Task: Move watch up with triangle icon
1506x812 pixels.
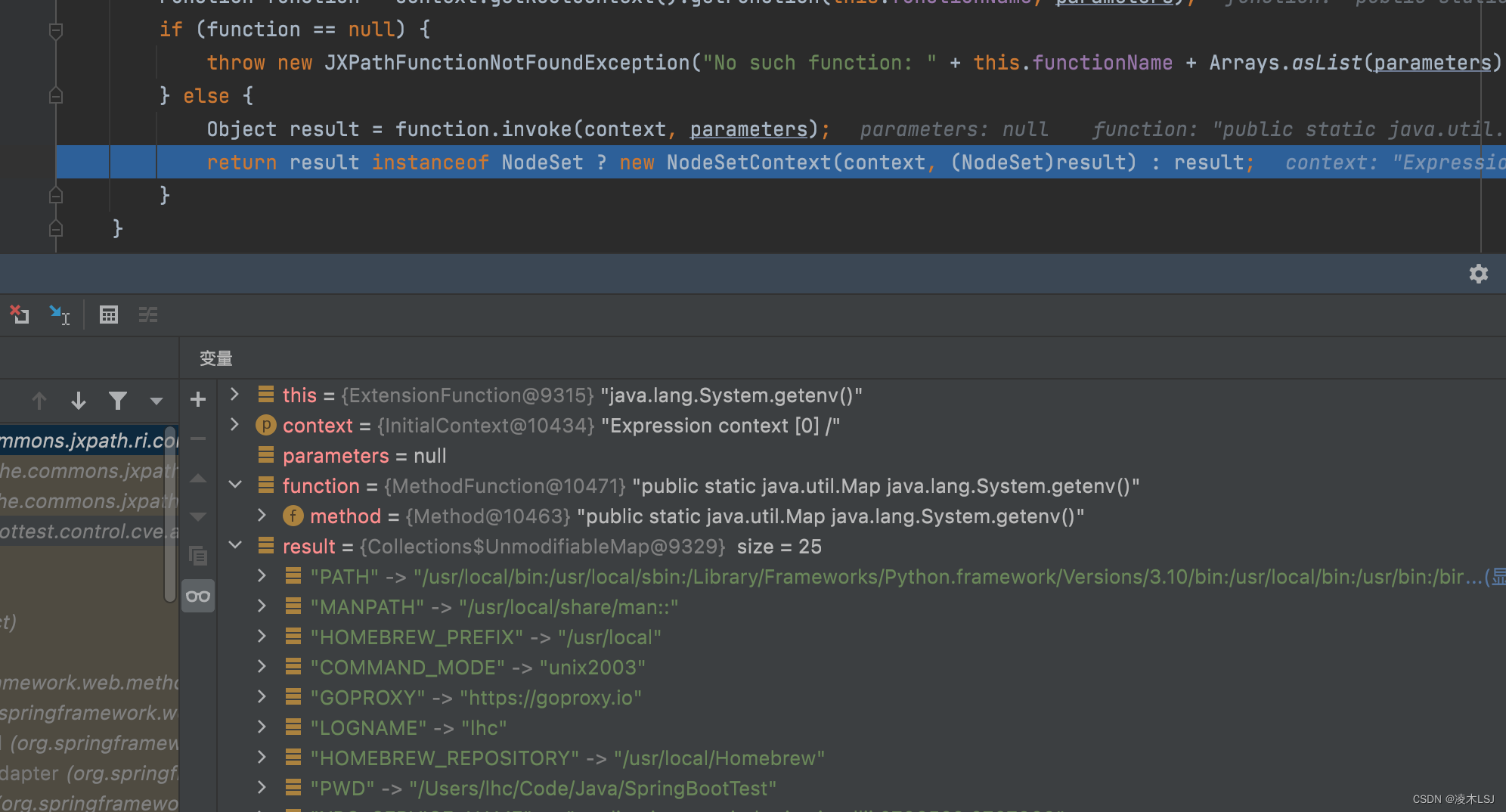Action: coord(198,478)
